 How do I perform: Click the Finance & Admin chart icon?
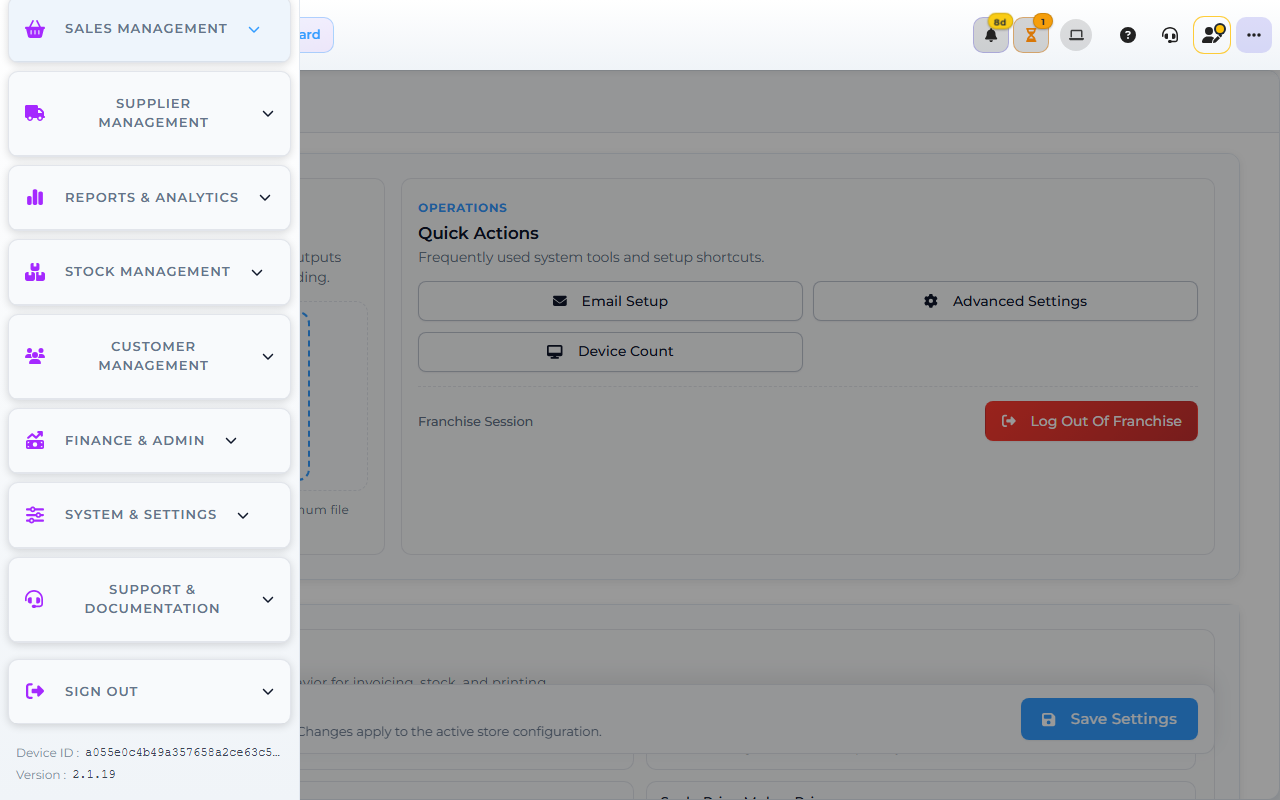pos(35,440)
